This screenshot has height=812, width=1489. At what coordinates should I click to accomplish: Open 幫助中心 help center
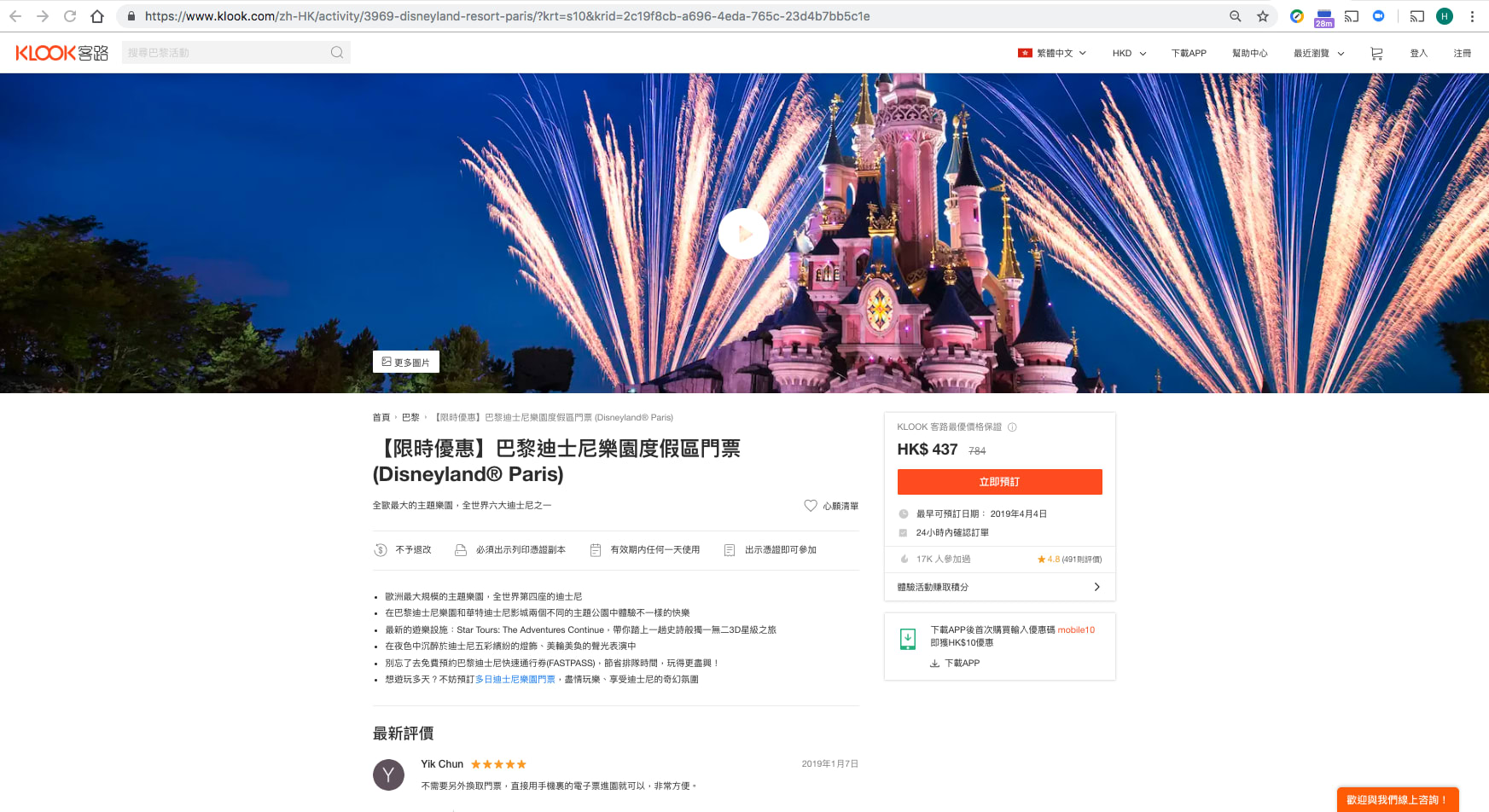[1249, 53]
